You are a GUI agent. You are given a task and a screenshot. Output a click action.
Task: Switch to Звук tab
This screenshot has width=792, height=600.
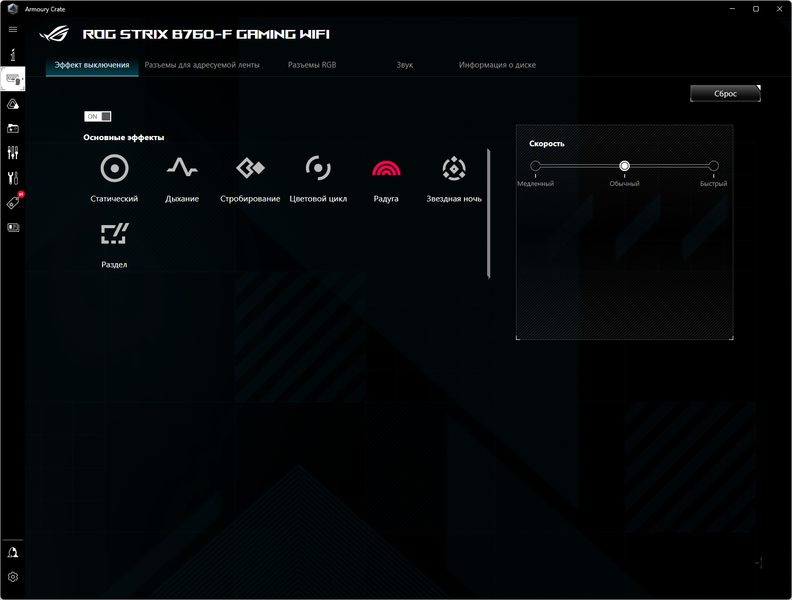(x=405, y=65)
